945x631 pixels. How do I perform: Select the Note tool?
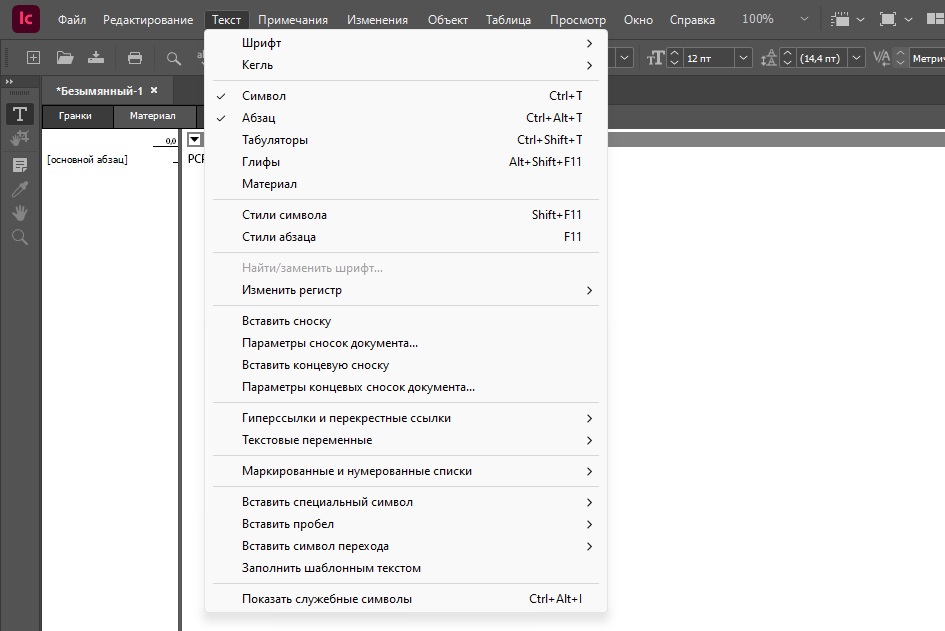point(20,164)
